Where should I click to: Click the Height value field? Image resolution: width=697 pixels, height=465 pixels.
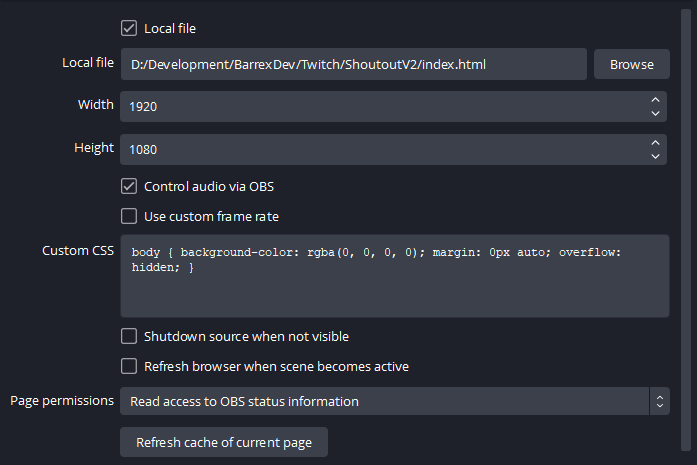[380, 149]
